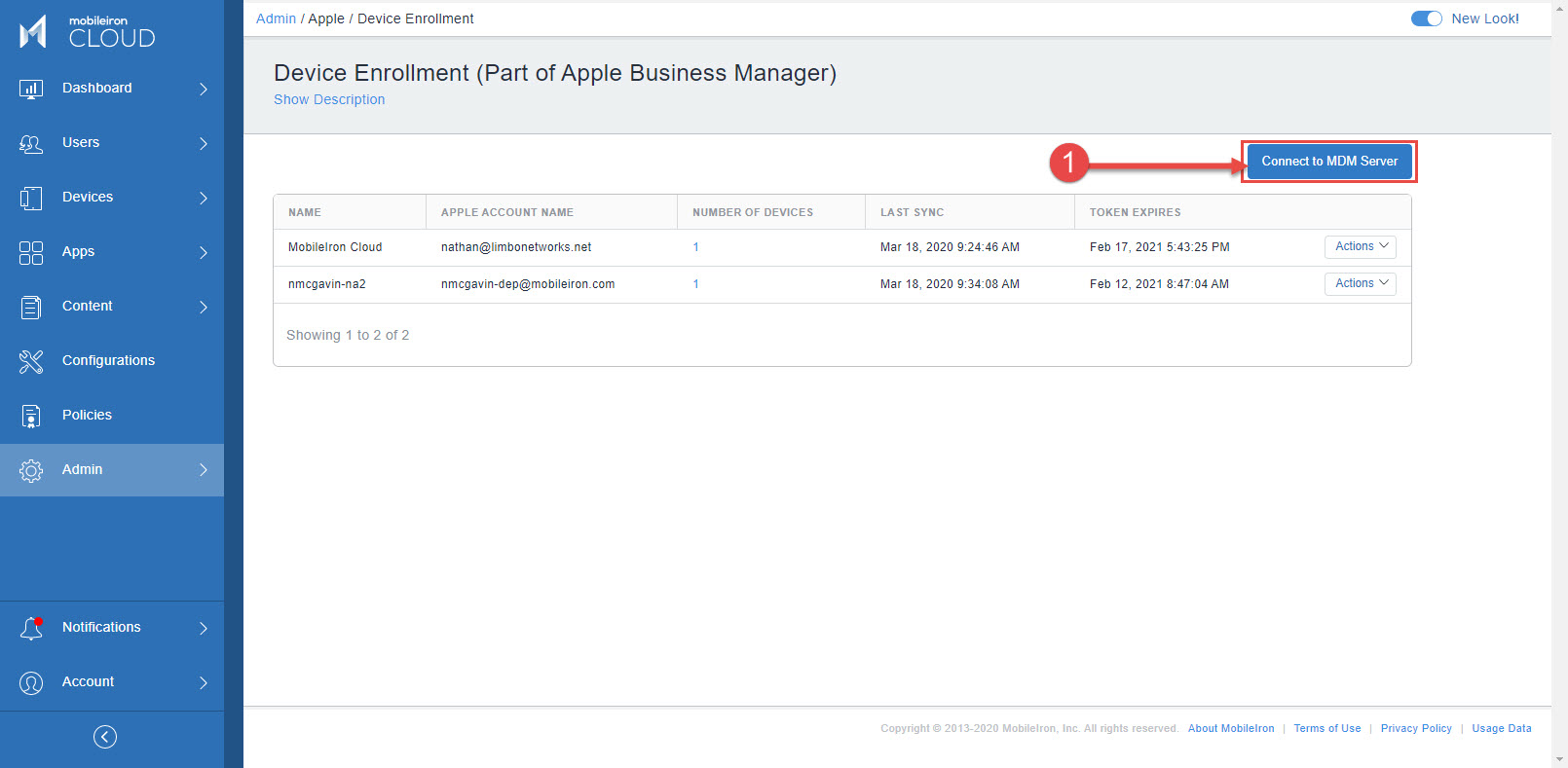Open Actions dropdown for nmcgavin-na2 row
The width and height of the screenshot is (1568, 768).
click(x=1361, y=284)
